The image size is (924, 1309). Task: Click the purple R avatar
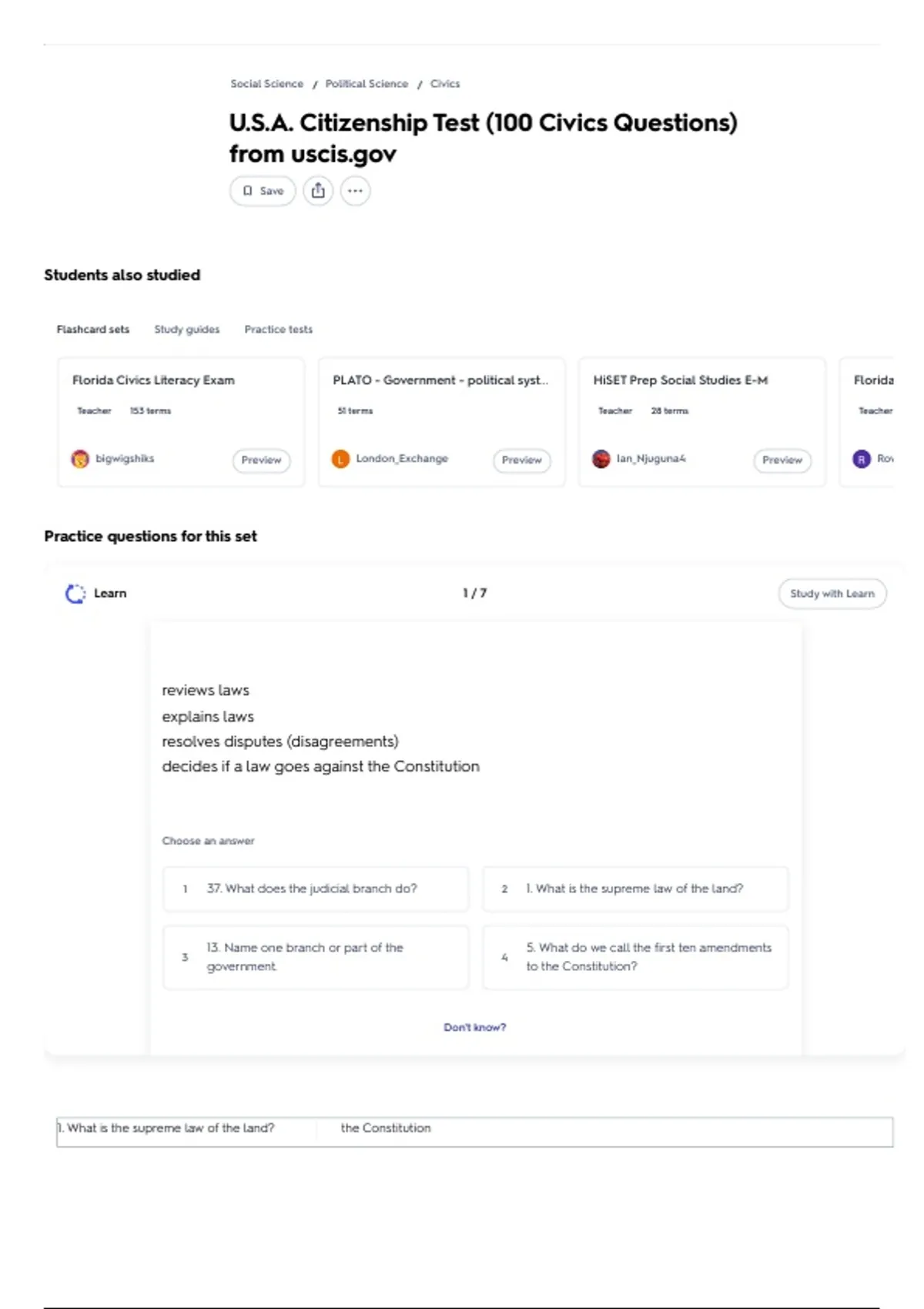(x=861, y=459)
